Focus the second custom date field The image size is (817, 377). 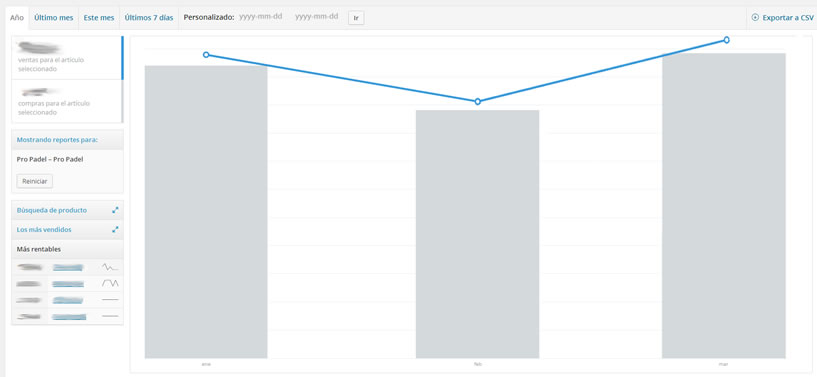[316, 17]
